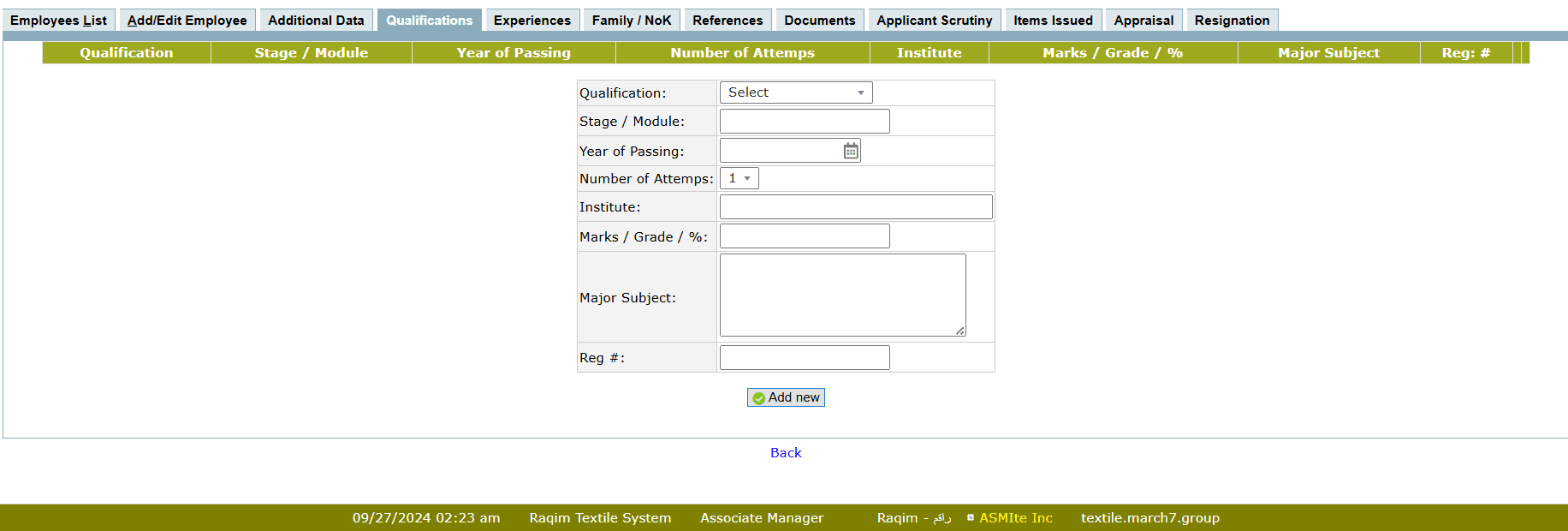The image size is (1568, 531).
Task: View the Applicant Scrutiny tab
Action: [x=934, y=21]
